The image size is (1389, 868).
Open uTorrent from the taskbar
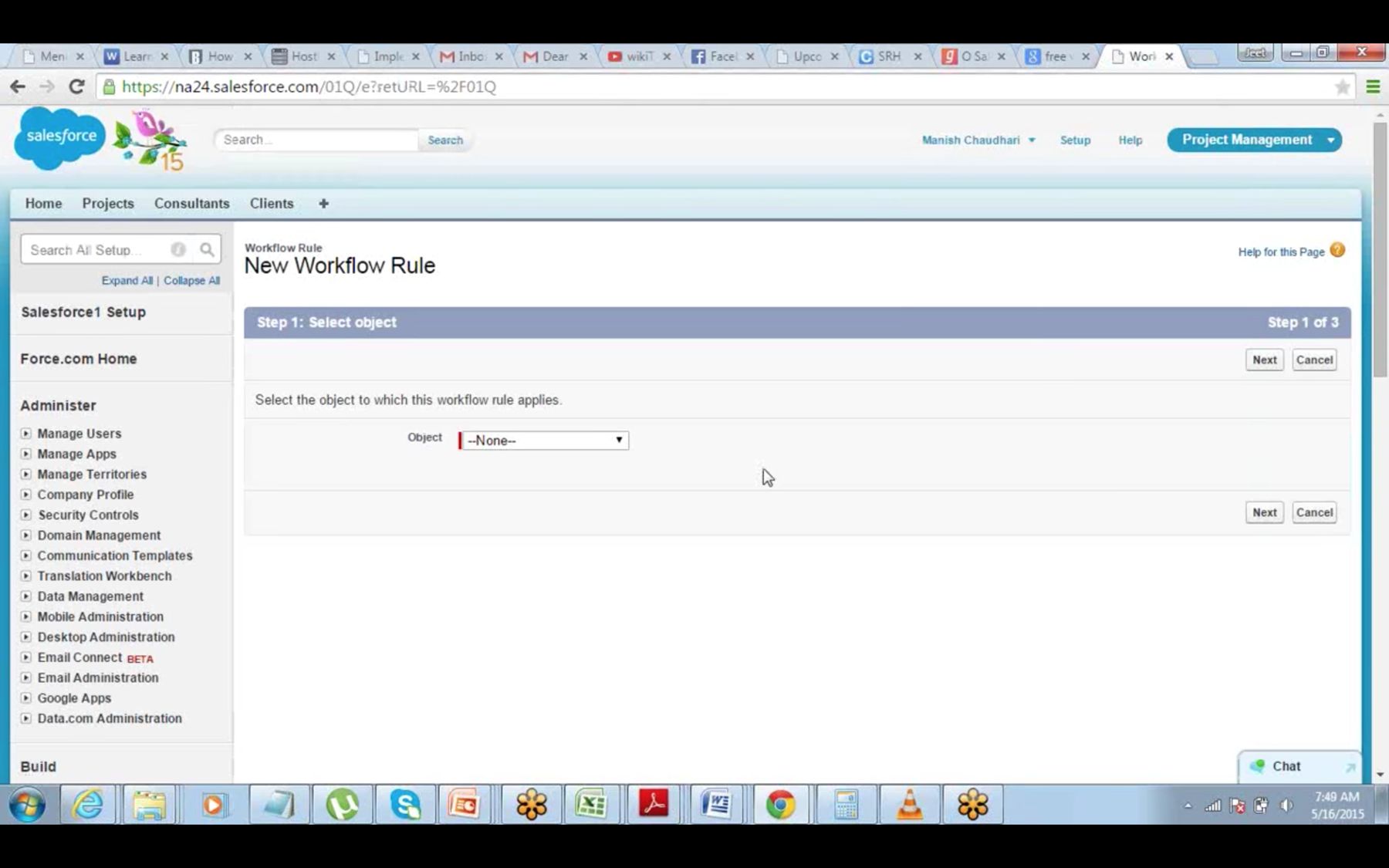click(x=343, y=805)
